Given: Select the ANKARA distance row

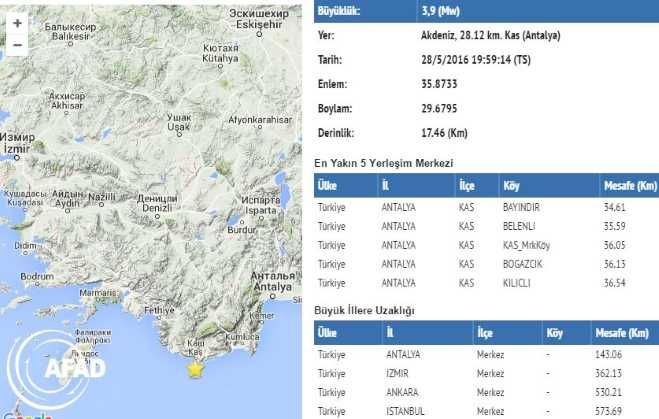Looking at the screenshot, I should (486, 392).
